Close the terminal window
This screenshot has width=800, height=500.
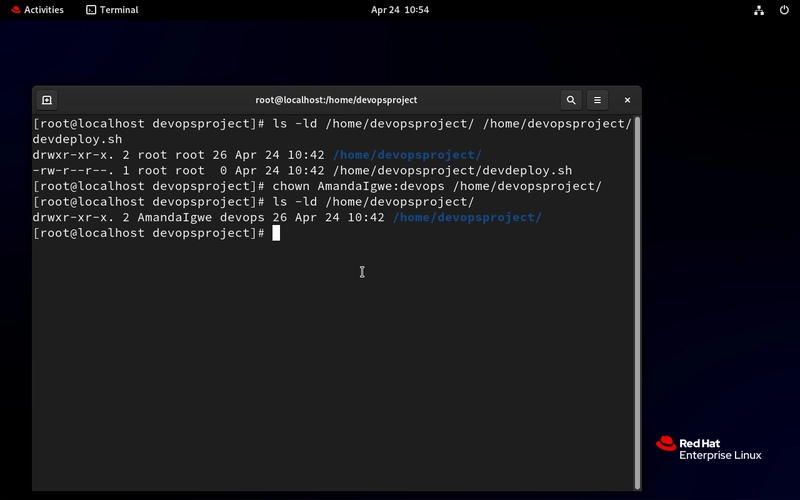[627, 100]
